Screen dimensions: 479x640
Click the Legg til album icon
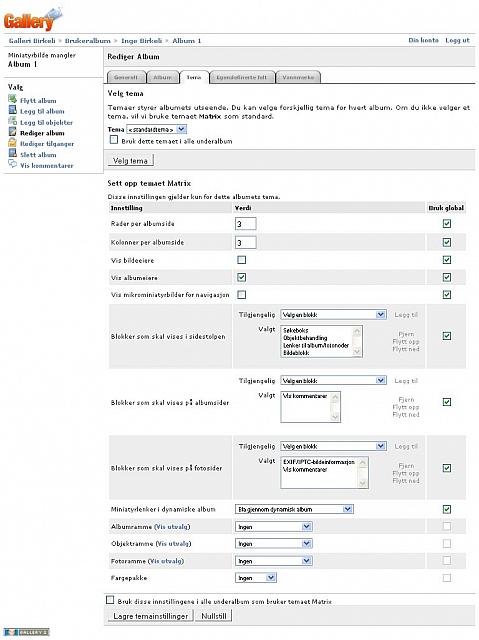pyautogui.click(x=12, y=110)
